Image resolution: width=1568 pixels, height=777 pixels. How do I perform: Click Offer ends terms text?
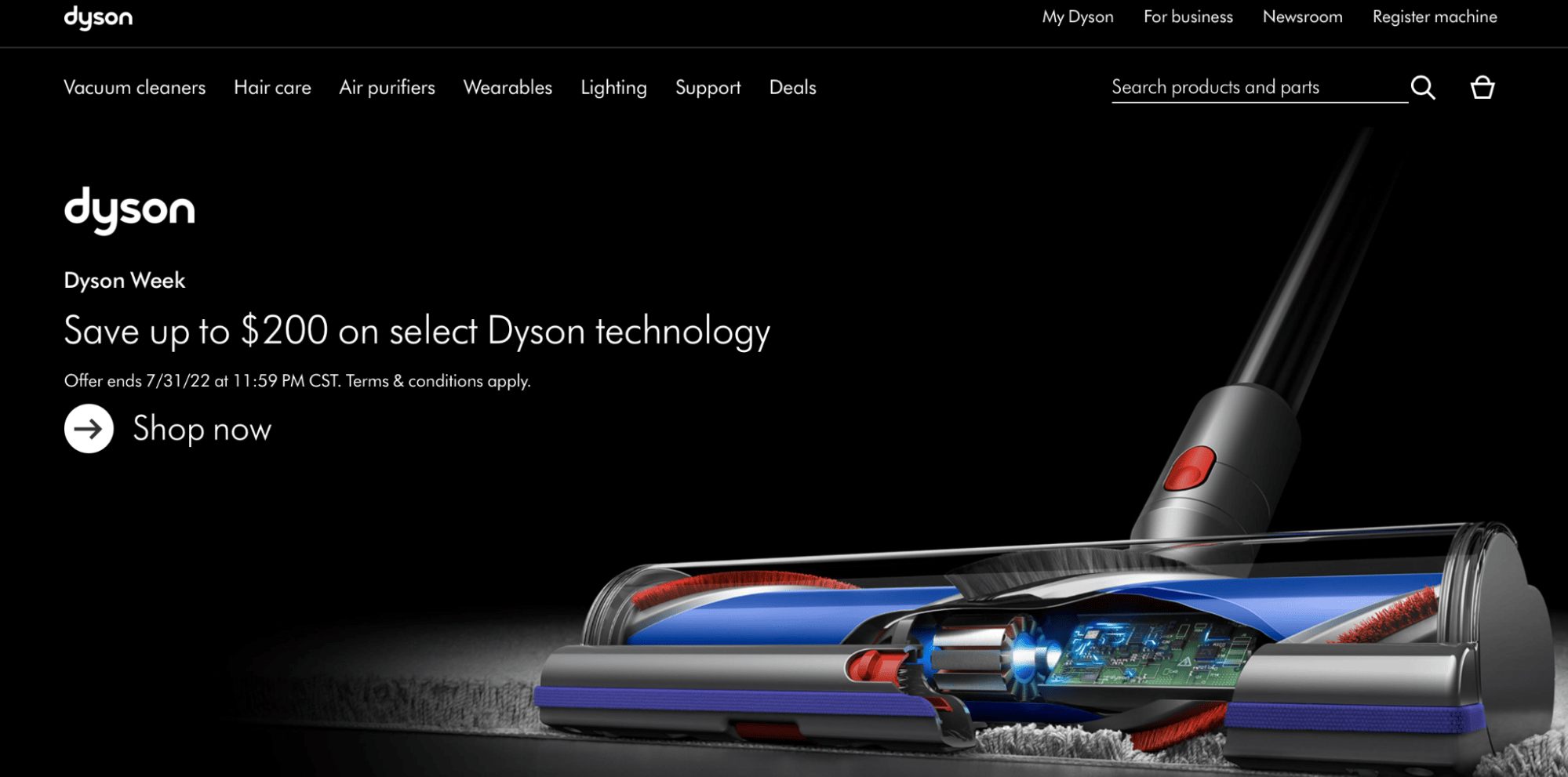[297, 381]
